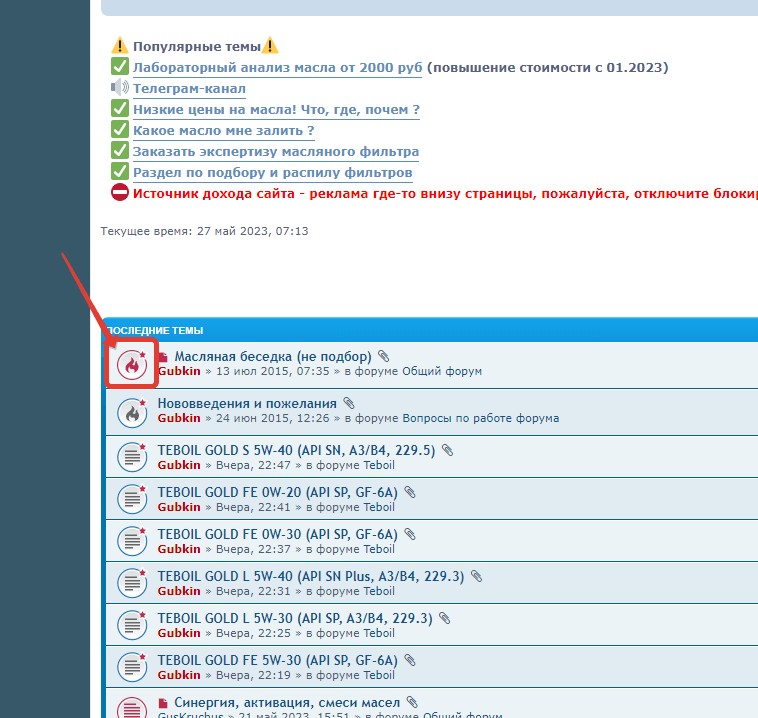Click topic icon for TEBOIL GOLD FE 0W-30
The height and width of the screenshot is (718, 758).
pyautogui.click(x=132, y=541)
